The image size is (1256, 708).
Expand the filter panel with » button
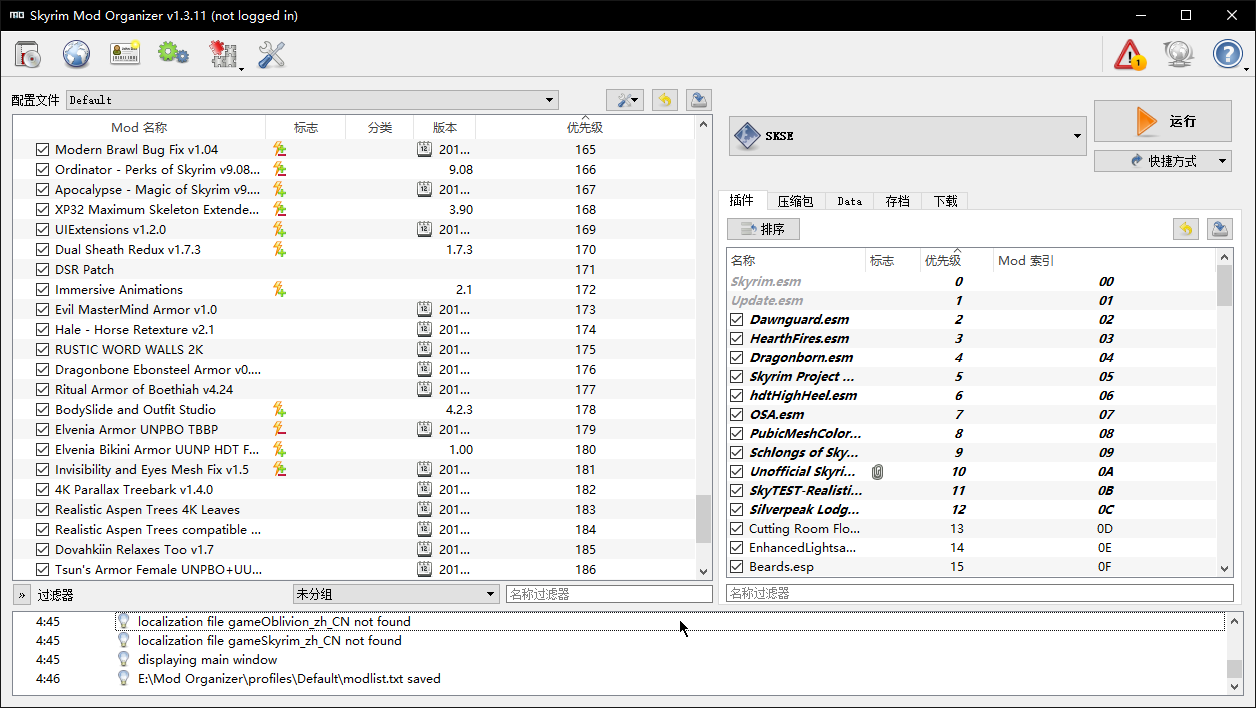22,594
